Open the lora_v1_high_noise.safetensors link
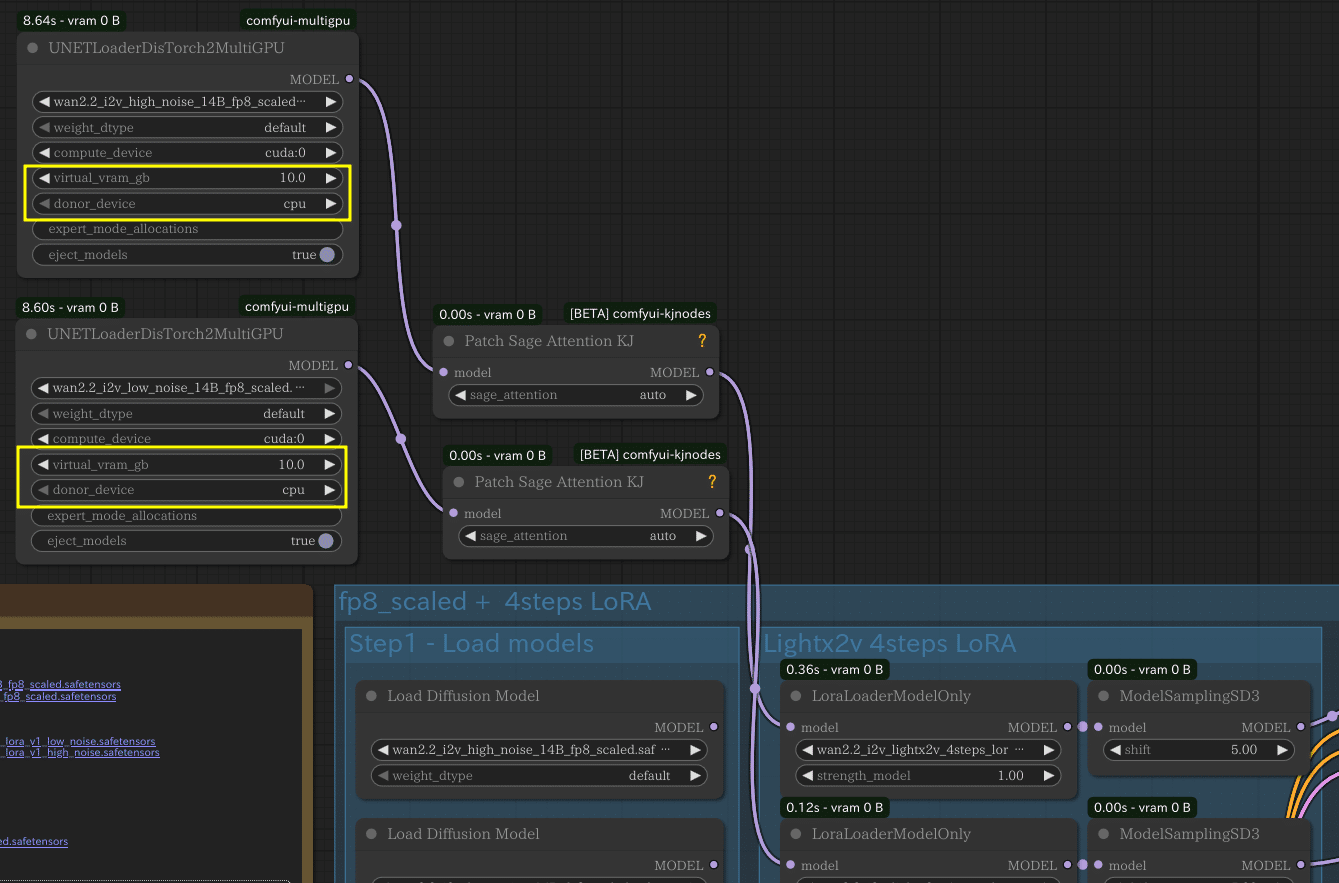Screen dimensions: 1339x883 80,752
